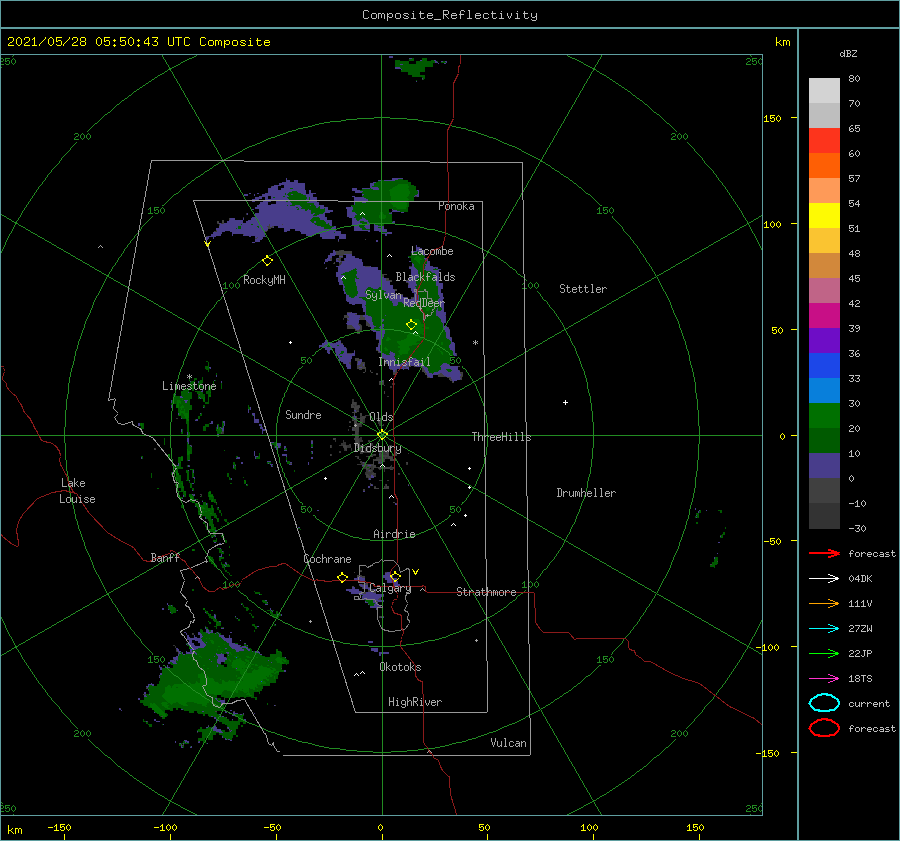This screenshot has height=841, width=900.
Task: Click the Stettler label
Action: click(583, 289)
